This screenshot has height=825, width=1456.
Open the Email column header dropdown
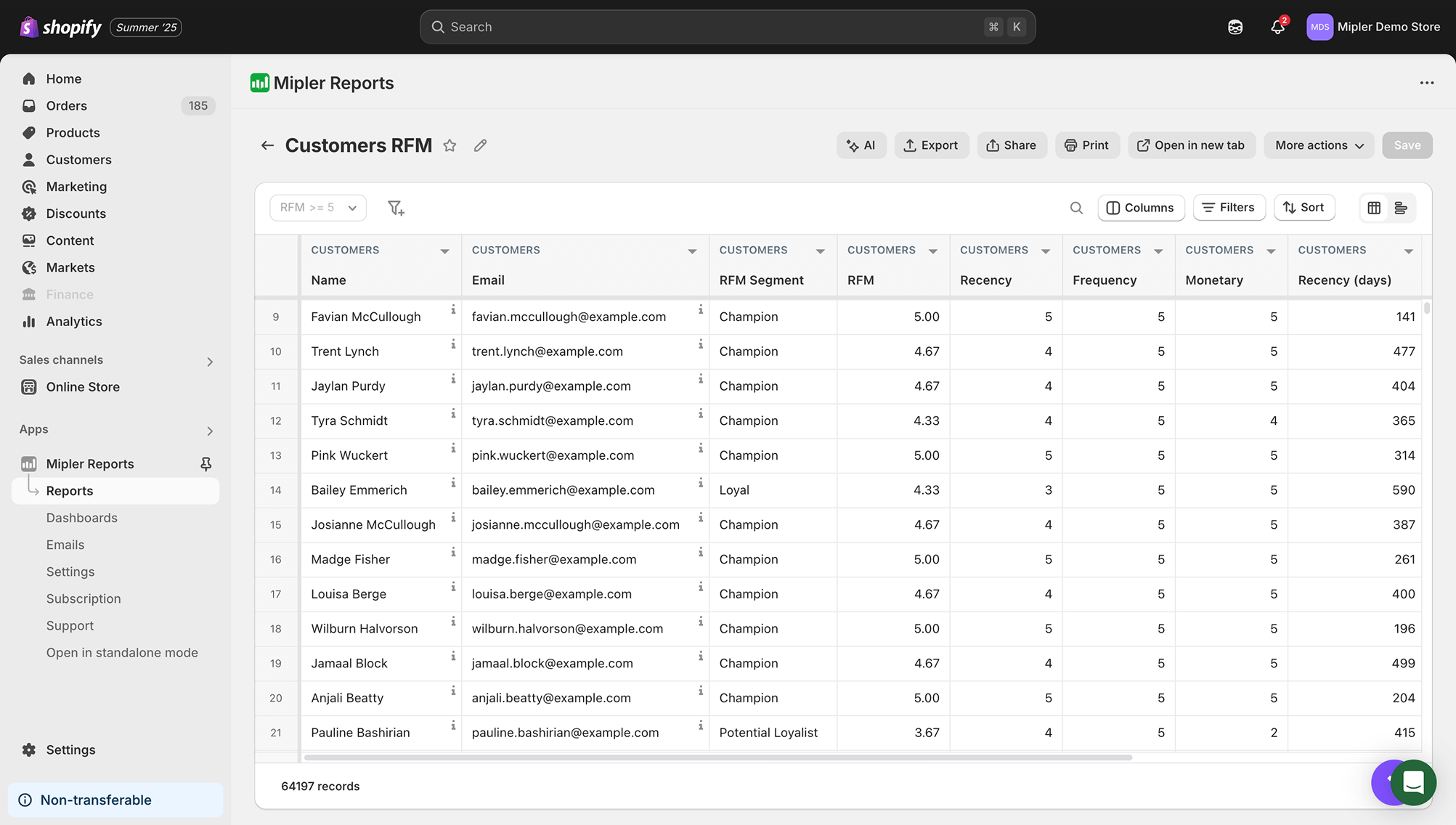click(x=691, y=250)
